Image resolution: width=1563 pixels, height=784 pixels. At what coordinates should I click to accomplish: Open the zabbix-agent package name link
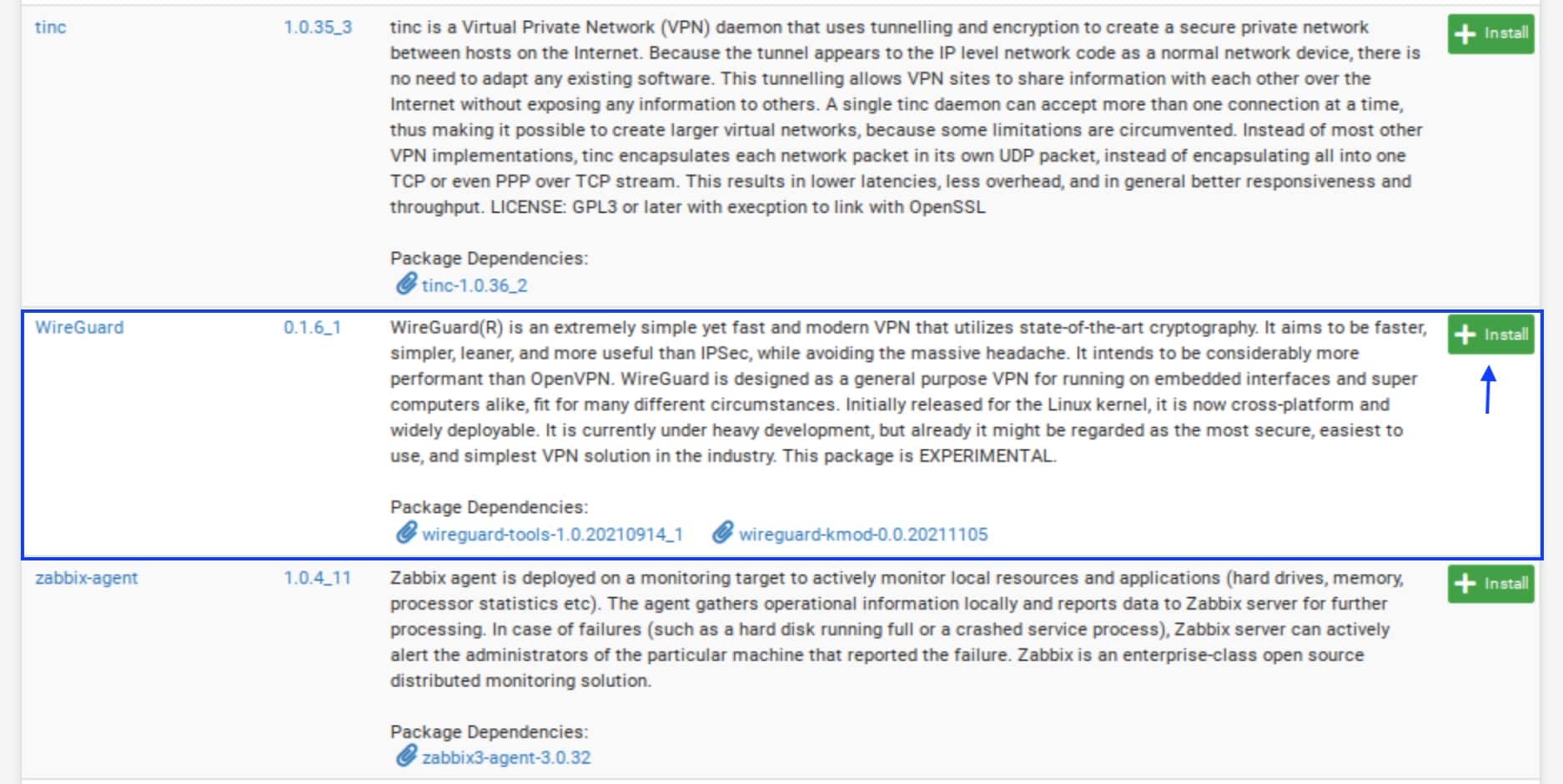coord(86,577)
